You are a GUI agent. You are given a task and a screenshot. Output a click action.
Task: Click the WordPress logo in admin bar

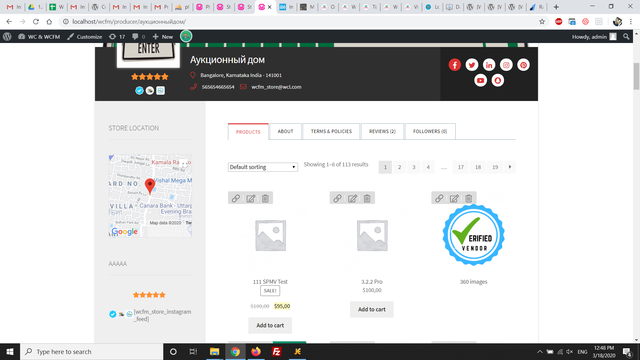point(7,36)
